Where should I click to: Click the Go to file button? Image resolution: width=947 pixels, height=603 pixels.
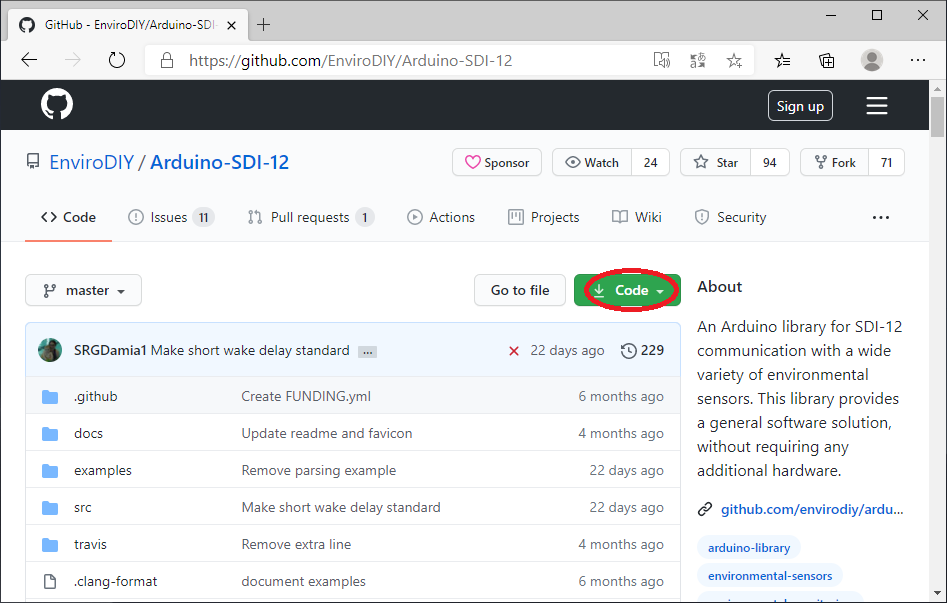pyautogui.click(x=519, y=290)
